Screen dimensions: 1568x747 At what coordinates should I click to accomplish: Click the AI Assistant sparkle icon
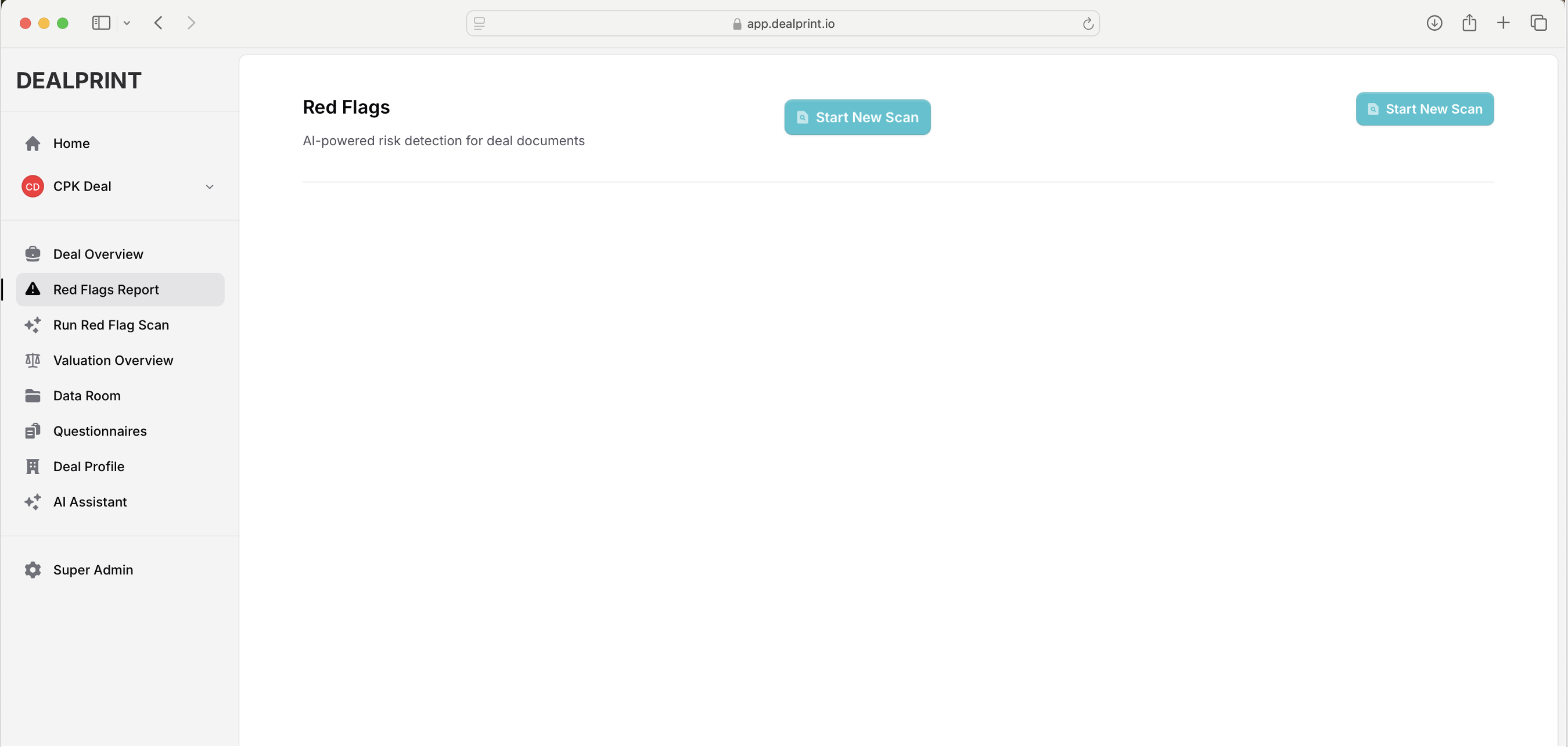(33, 502)
